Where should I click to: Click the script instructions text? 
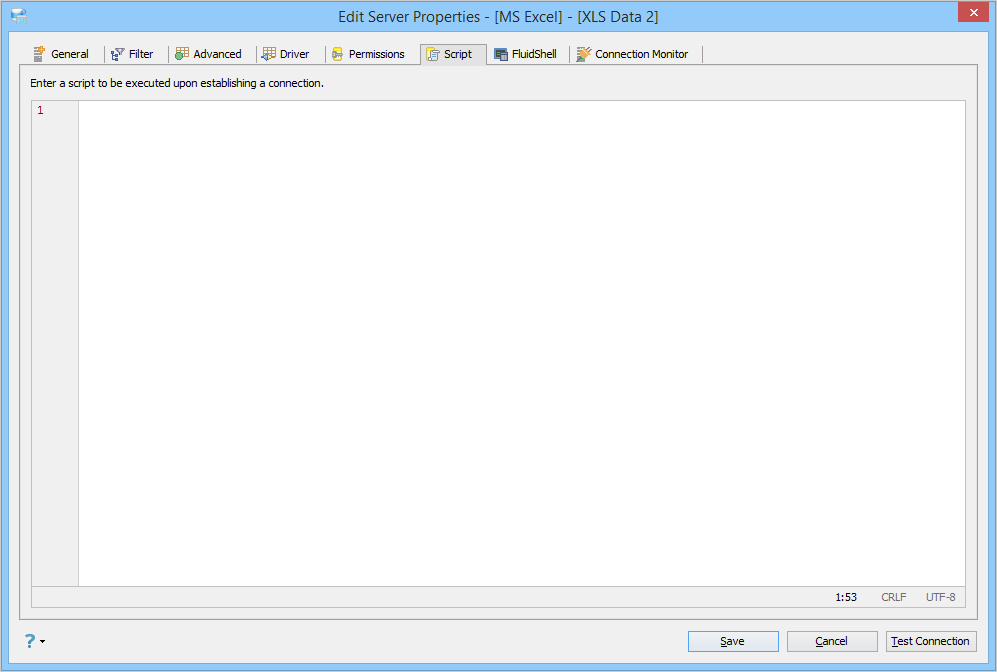click(177, 83)
